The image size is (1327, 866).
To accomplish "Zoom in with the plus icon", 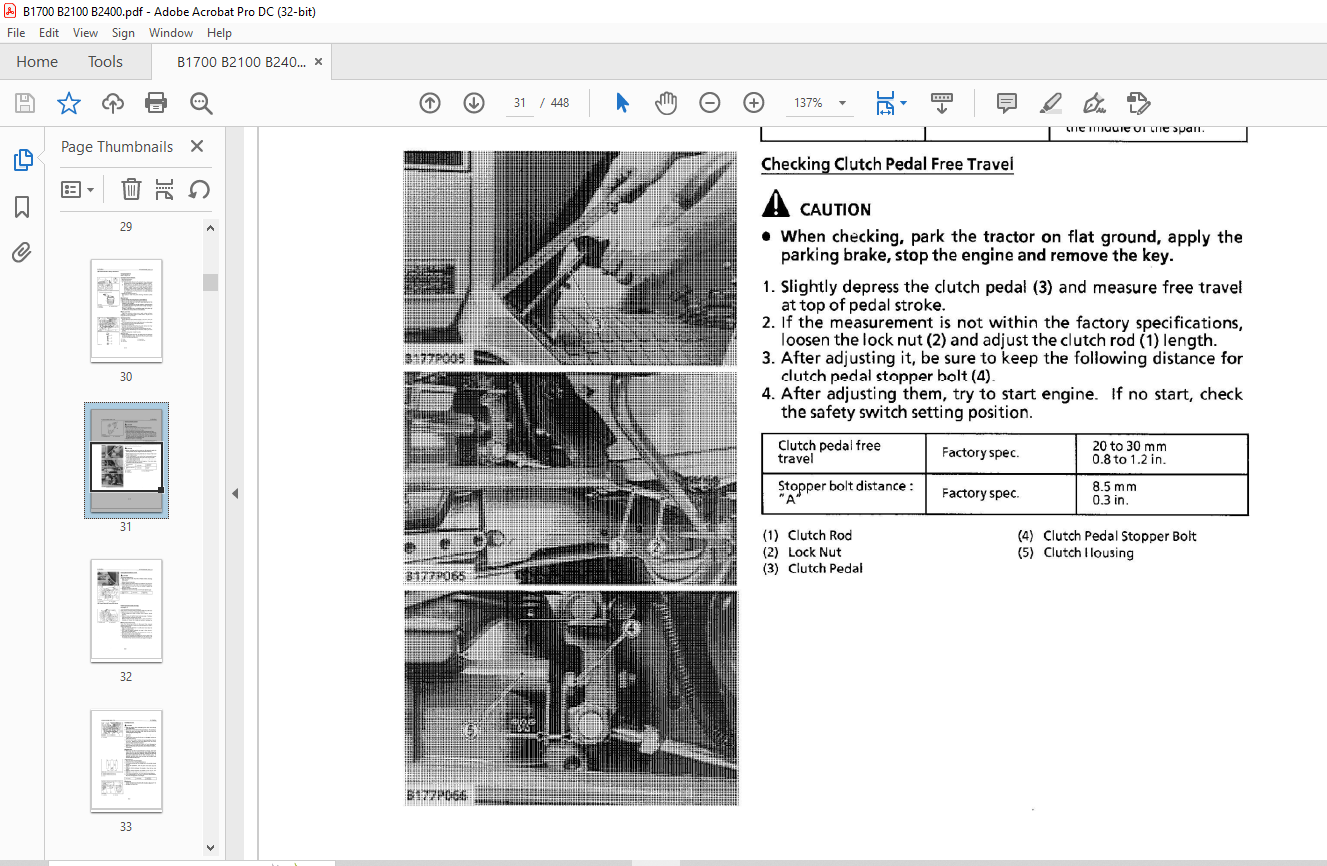I will (x=754, y=103).
